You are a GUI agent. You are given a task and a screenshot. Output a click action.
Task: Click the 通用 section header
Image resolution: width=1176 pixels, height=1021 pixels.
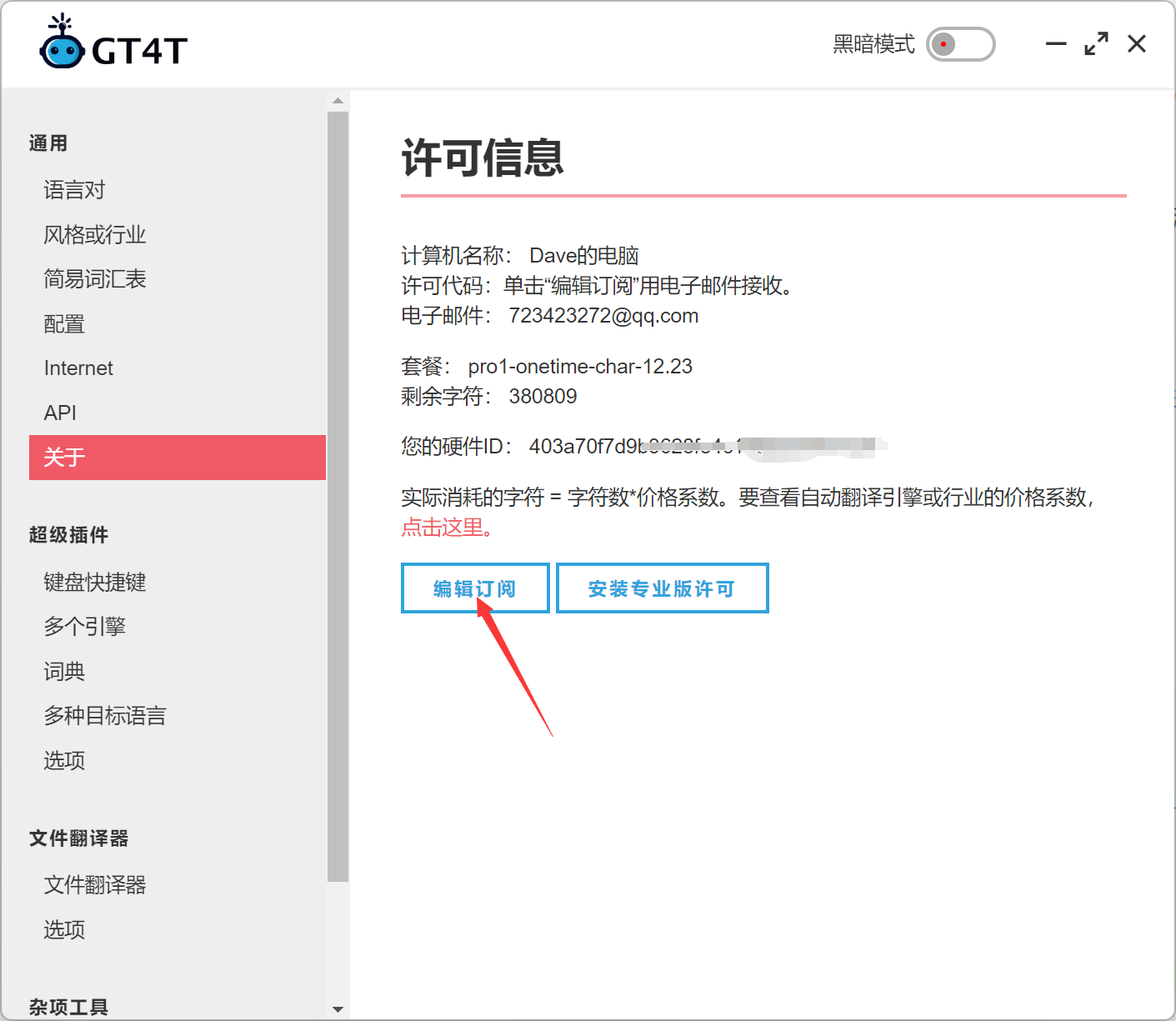tap(48, 143)
